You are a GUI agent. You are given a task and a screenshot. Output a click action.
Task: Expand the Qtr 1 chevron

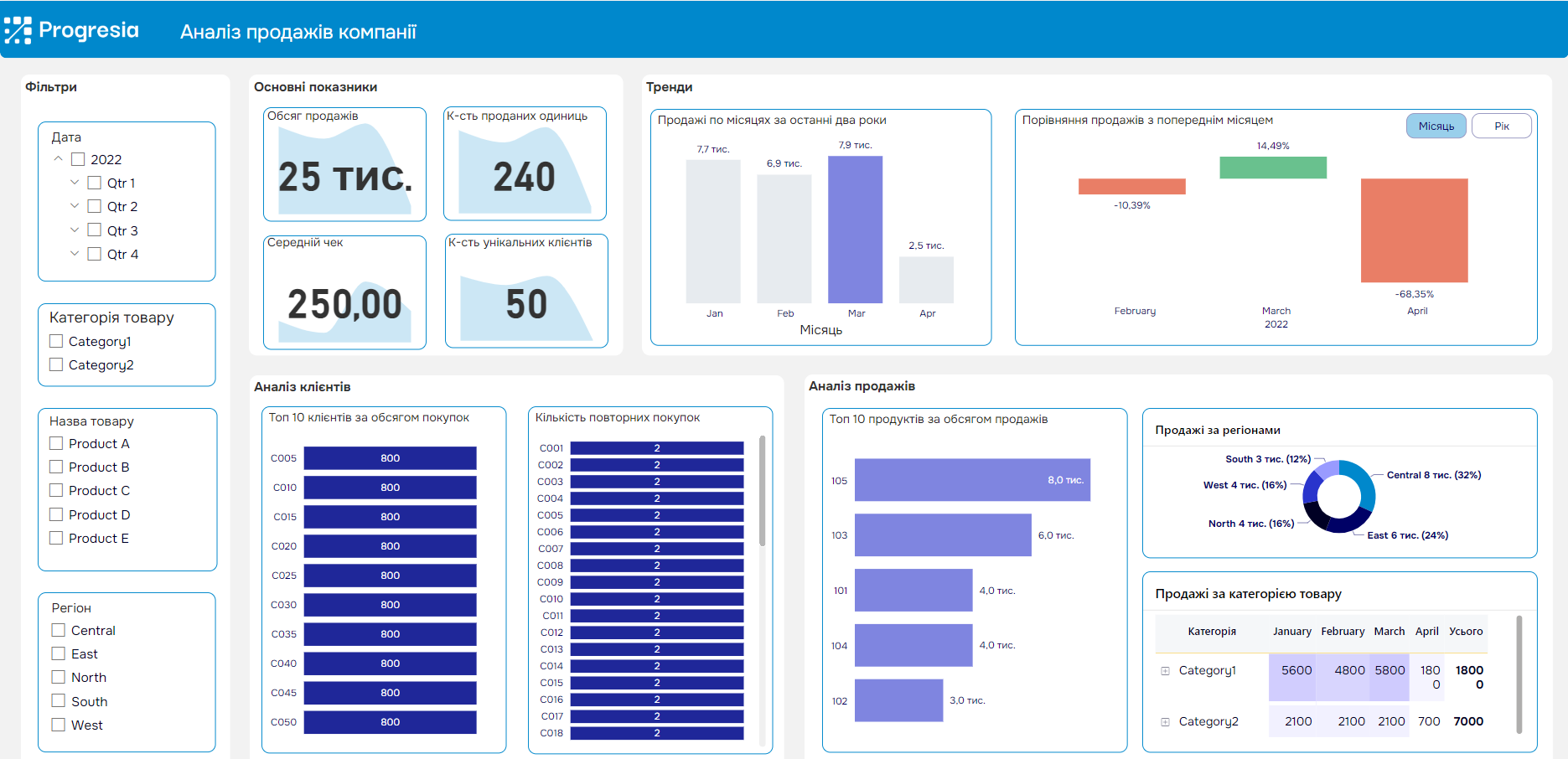(75, 182)
